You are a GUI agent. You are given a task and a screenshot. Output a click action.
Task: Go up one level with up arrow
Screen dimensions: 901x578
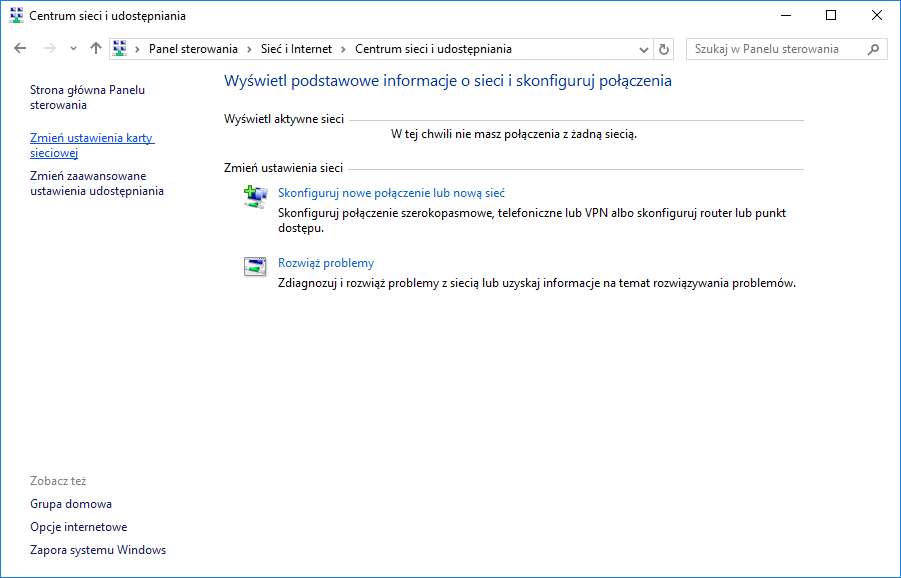tap(96, 49)
